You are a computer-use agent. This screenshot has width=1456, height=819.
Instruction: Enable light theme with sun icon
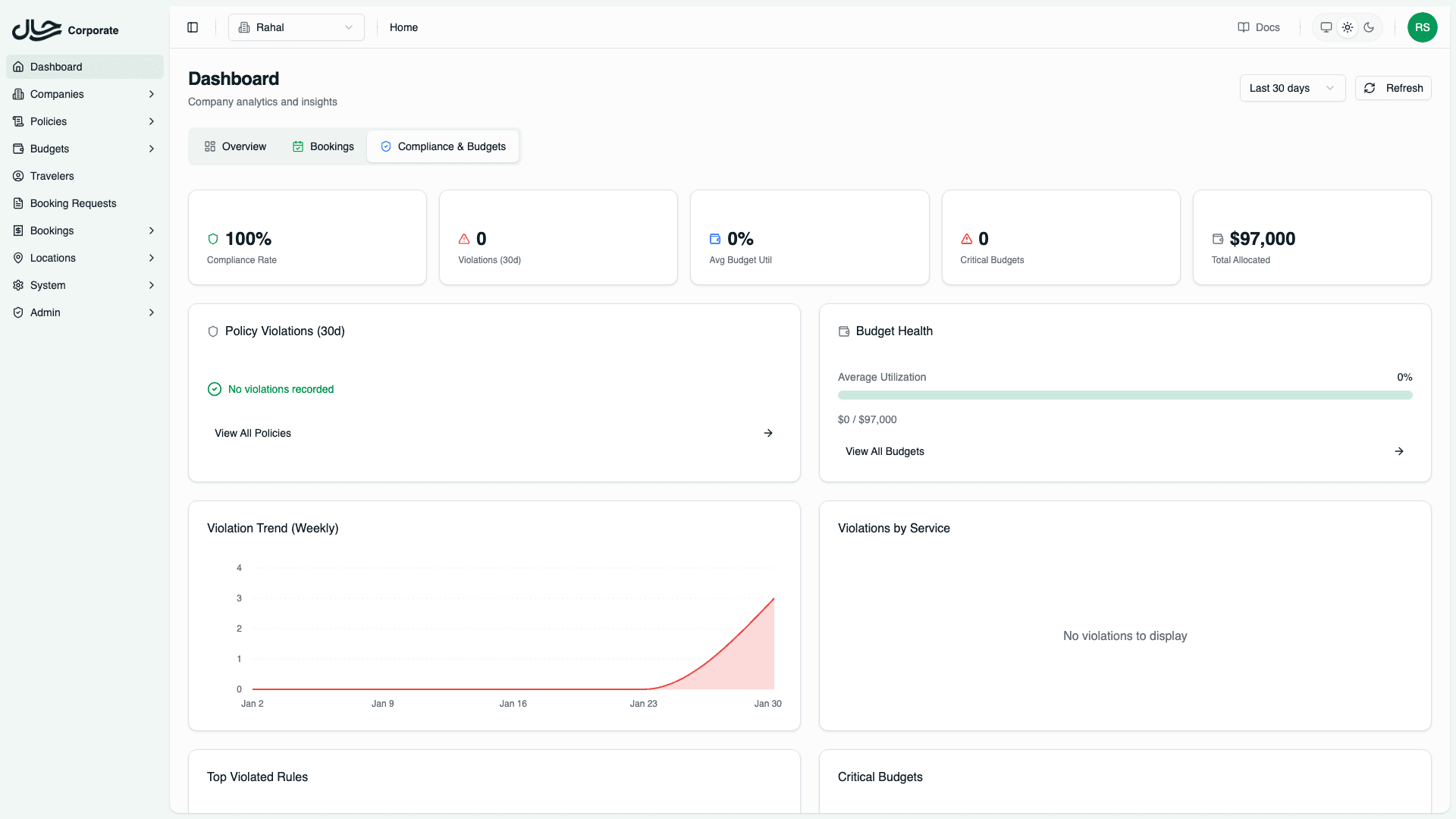(x=1348, y=27)
